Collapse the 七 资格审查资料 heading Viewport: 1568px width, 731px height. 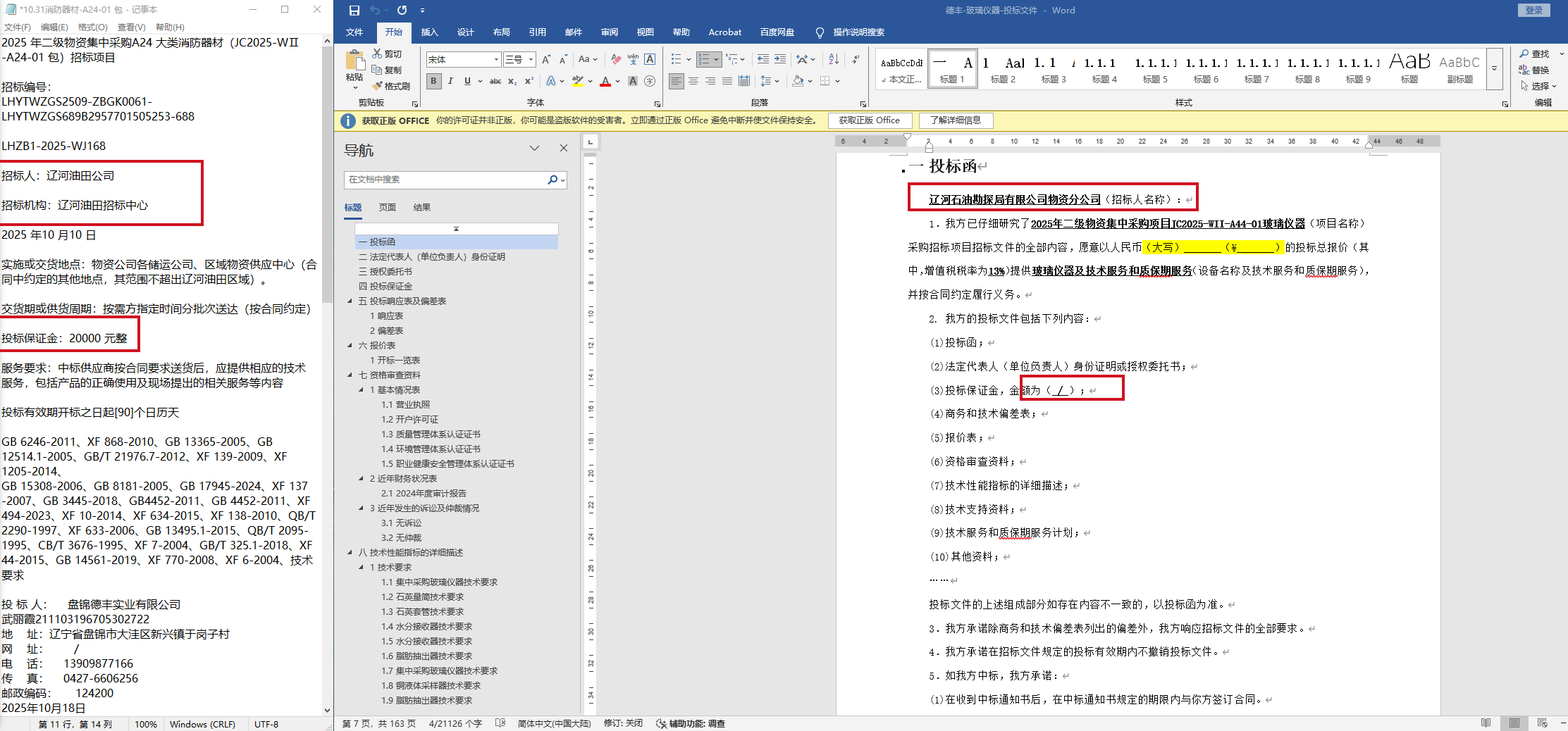click(x=350, y=375)
